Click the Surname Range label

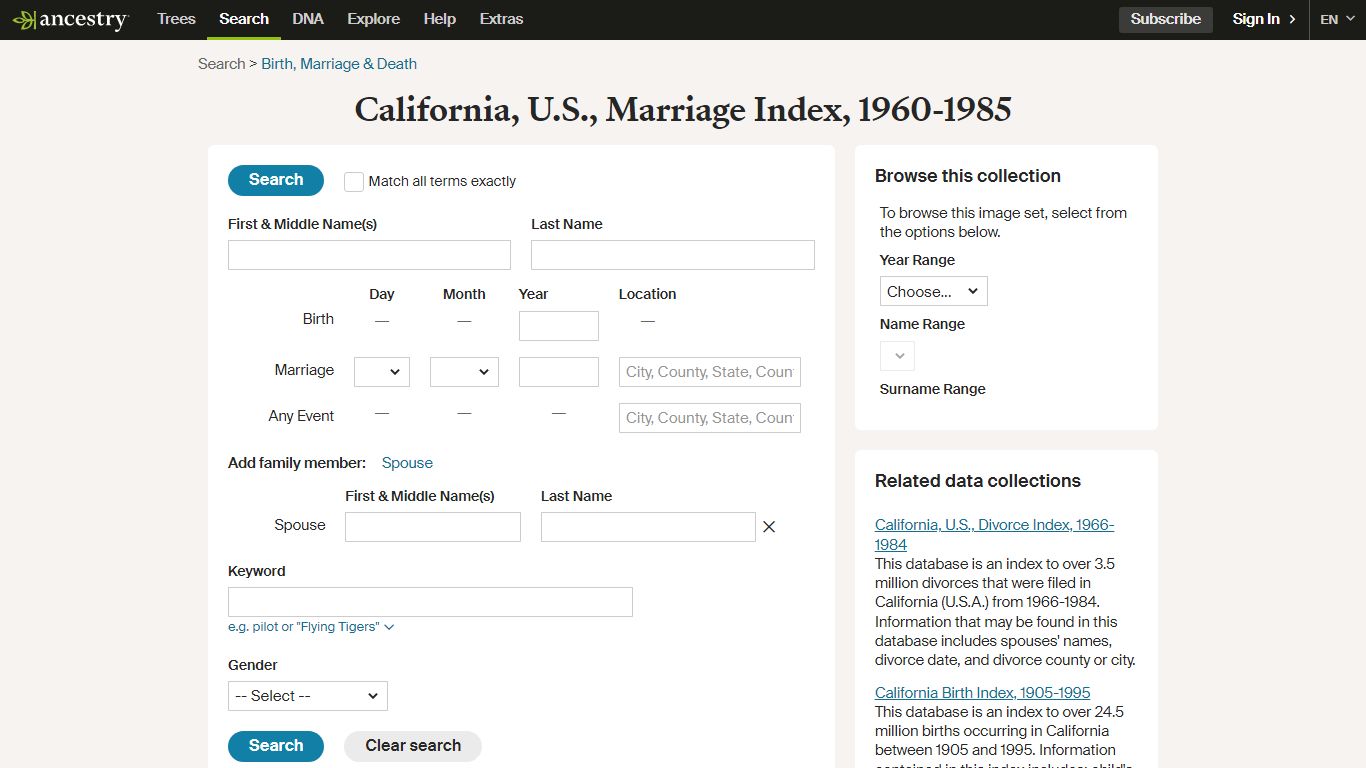coord(933,389)
